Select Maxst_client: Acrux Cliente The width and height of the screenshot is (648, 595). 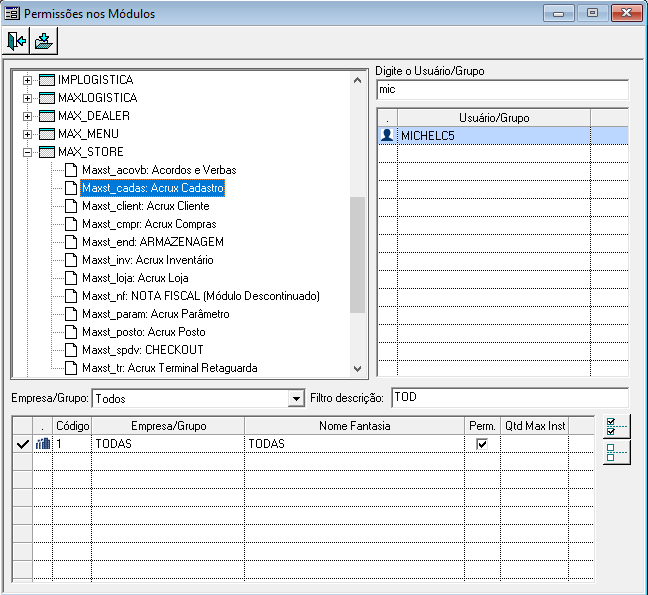point(145,206)
